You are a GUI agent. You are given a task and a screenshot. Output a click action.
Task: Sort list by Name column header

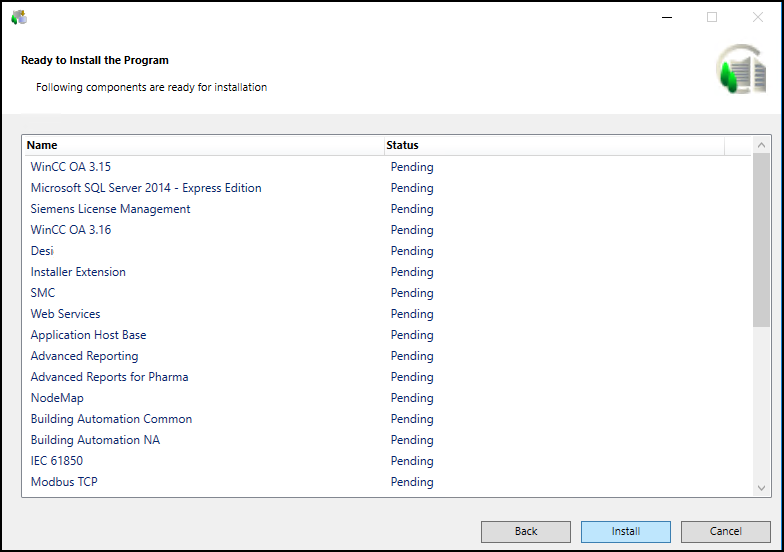(203, 145)
